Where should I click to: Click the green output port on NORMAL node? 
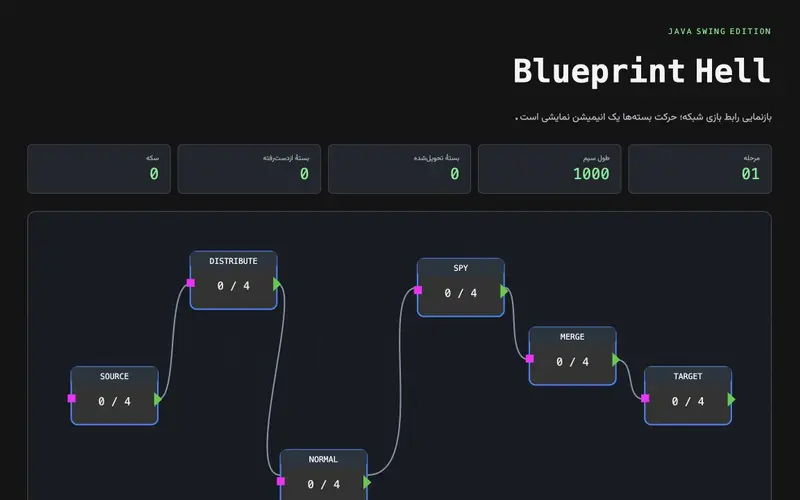(367, 482)
